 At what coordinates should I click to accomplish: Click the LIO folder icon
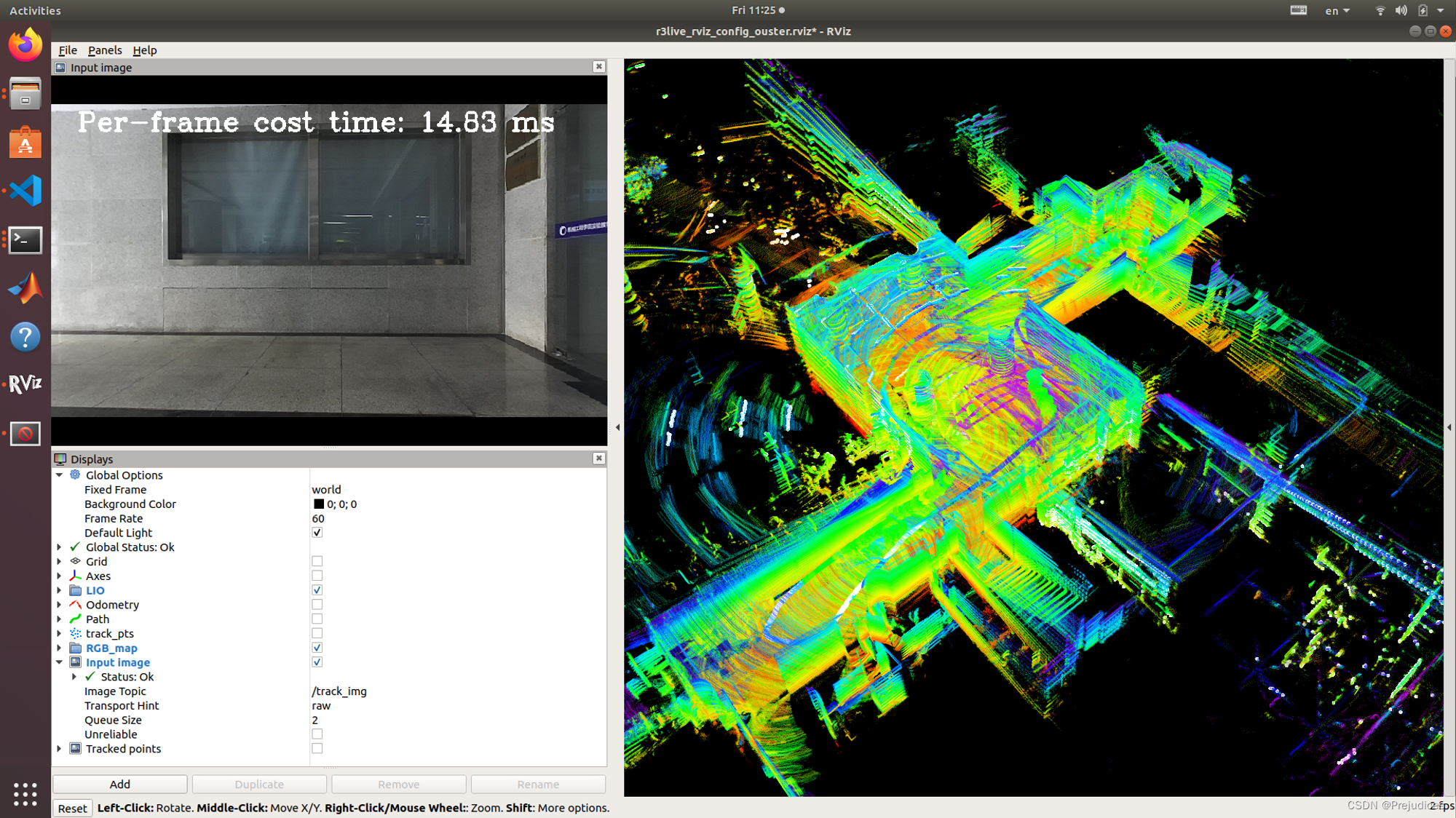[x=75, y=590]
